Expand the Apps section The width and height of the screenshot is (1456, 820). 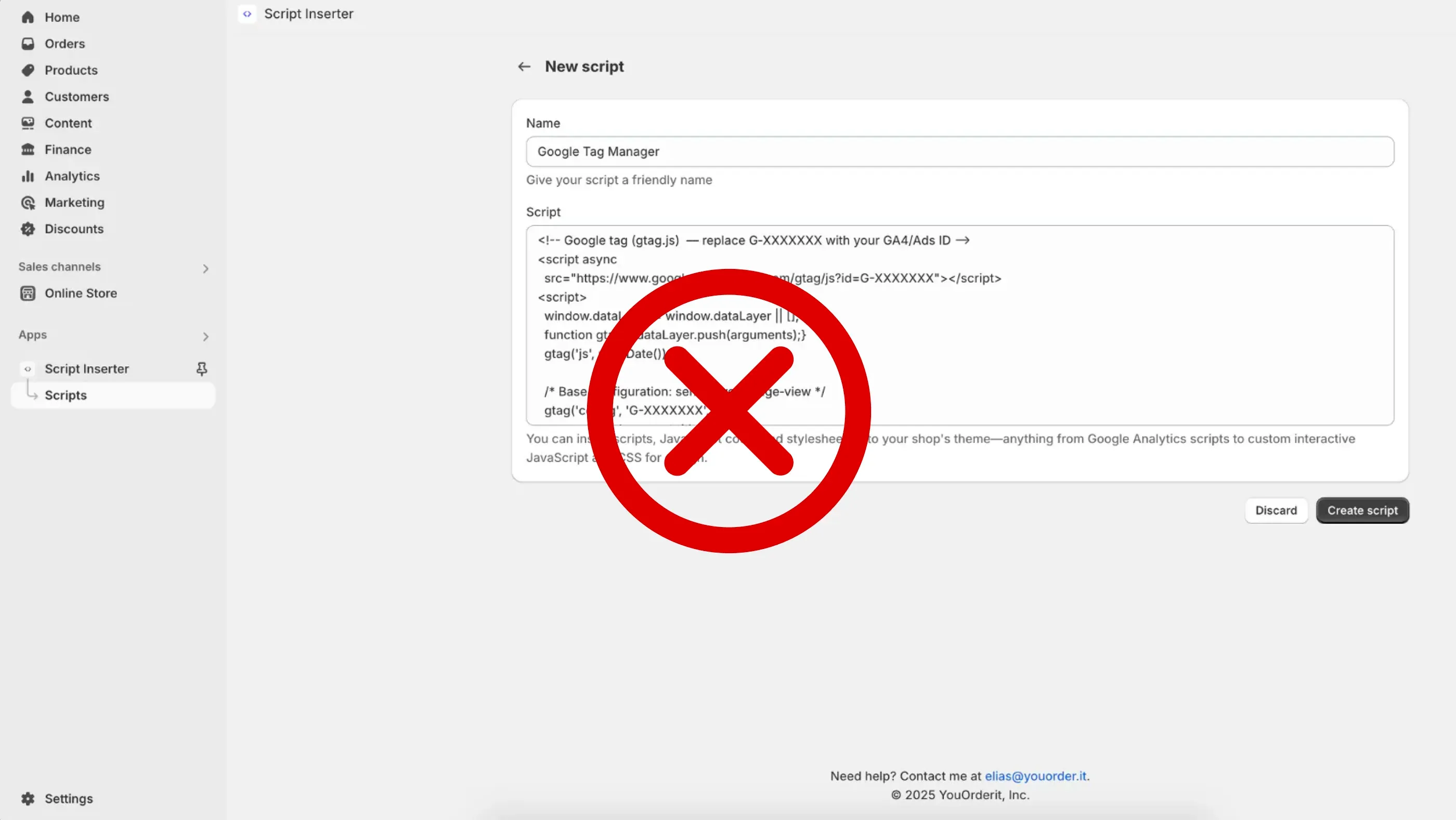point(205,337)
